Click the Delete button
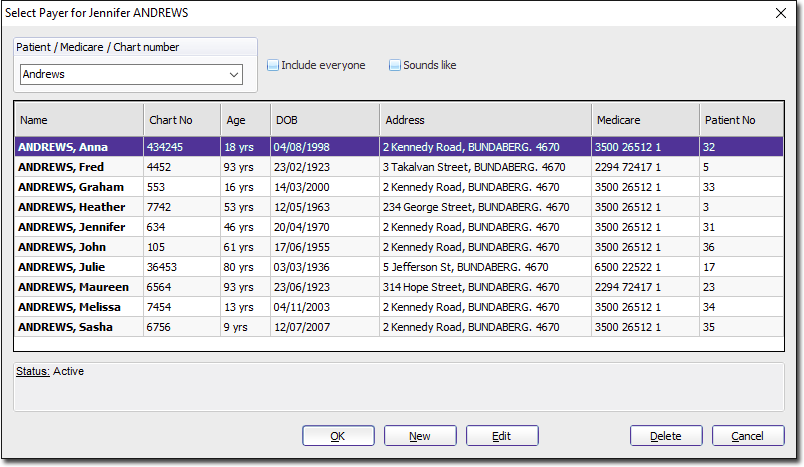Viewport: 804px width, 467px height. click(666, 436)
